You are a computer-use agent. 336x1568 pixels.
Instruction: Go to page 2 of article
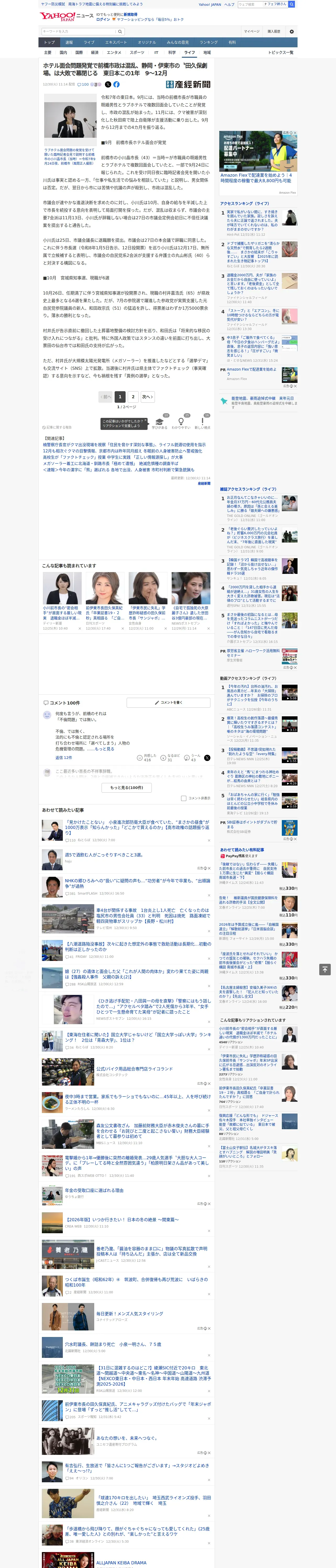(x=133, y=397)
